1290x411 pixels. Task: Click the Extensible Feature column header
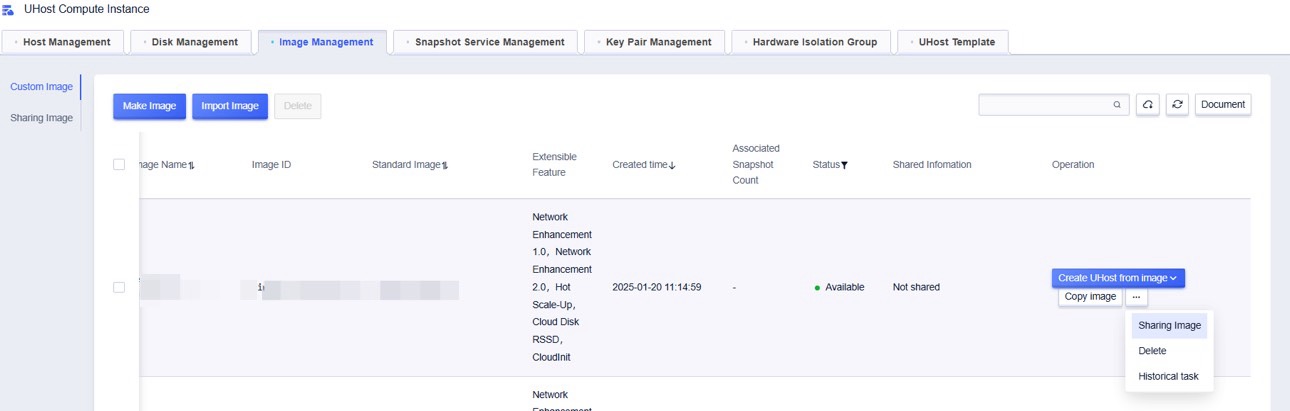point(554,165)
